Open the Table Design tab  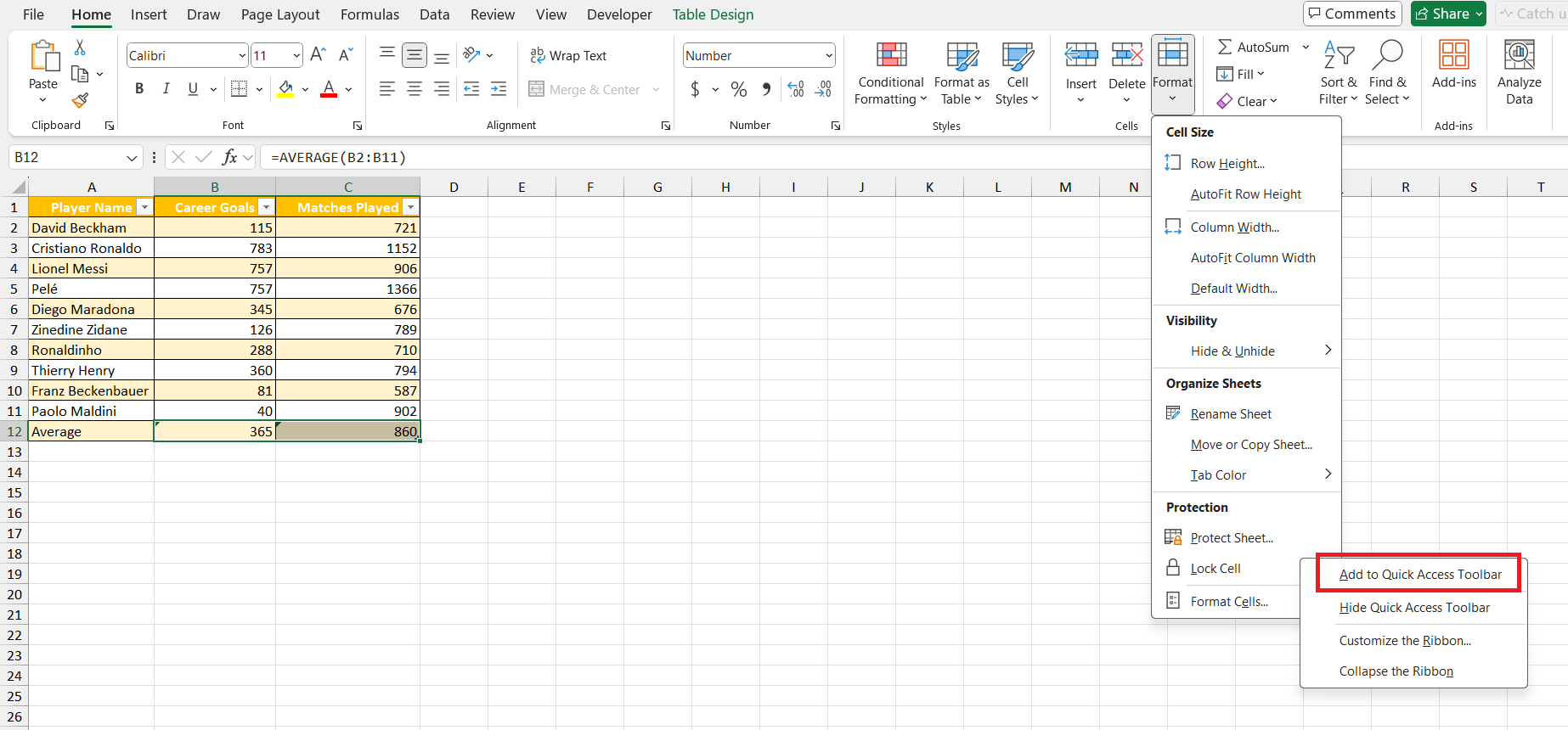tap(713, 14)
